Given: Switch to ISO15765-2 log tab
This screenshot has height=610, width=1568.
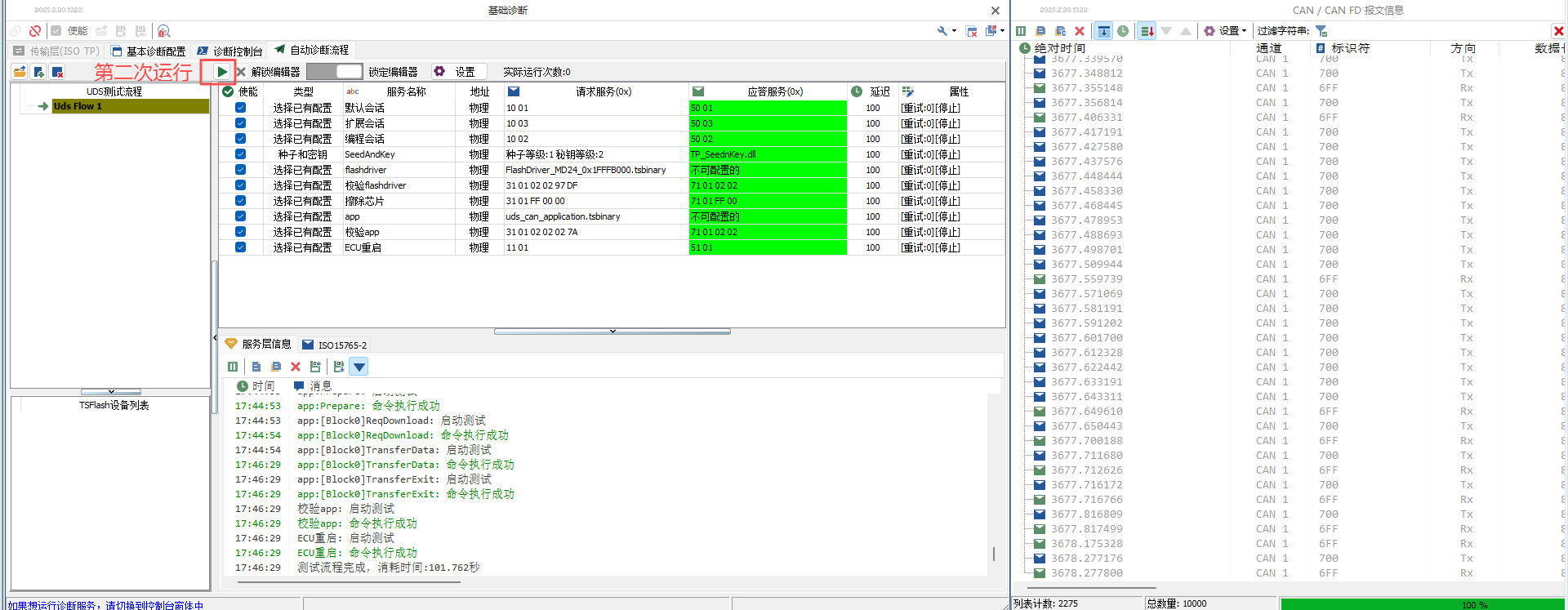Looking at the screenshot, I should (335, 345).
